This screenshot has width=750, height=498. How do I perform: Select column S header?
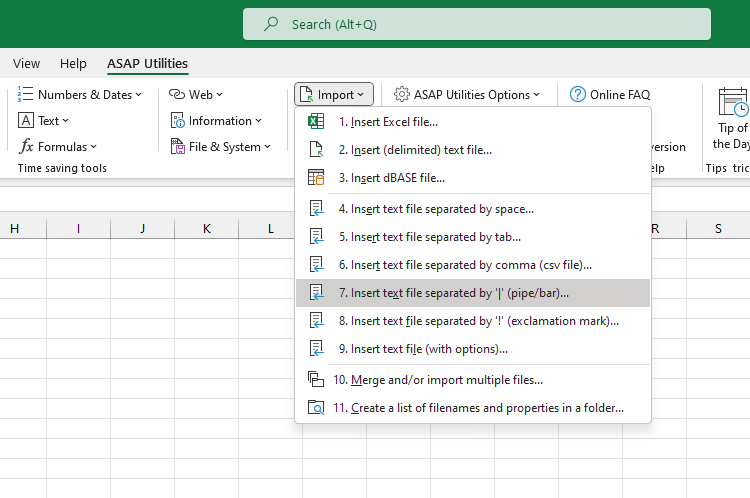pyautogui.click(x=718, y=229)
